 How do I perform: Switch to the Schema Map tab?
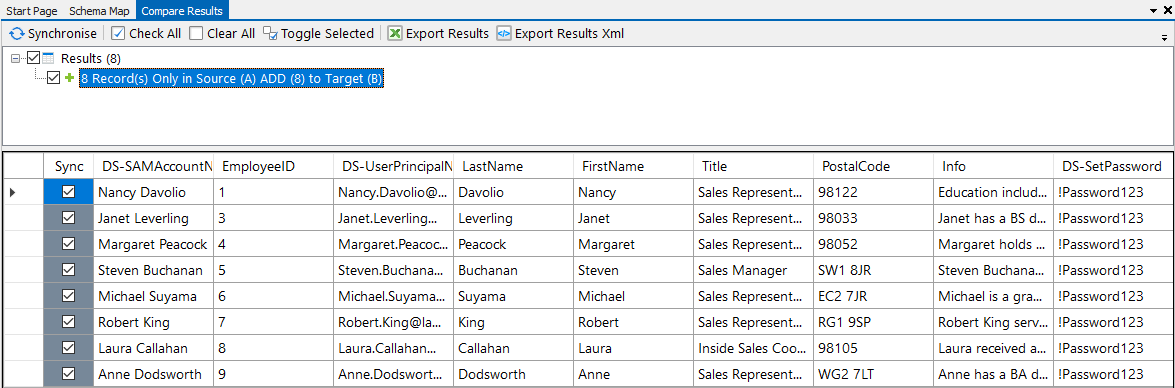(x=99, y=10)
